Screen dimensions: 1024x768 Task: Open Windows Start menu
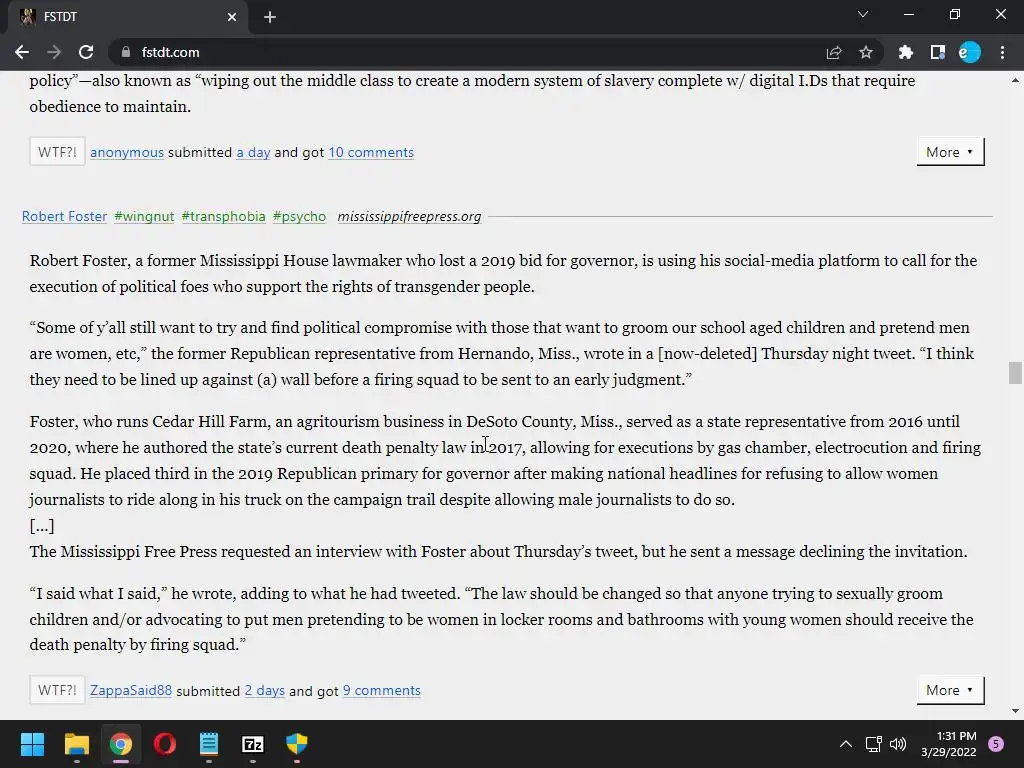pos(32,744)
